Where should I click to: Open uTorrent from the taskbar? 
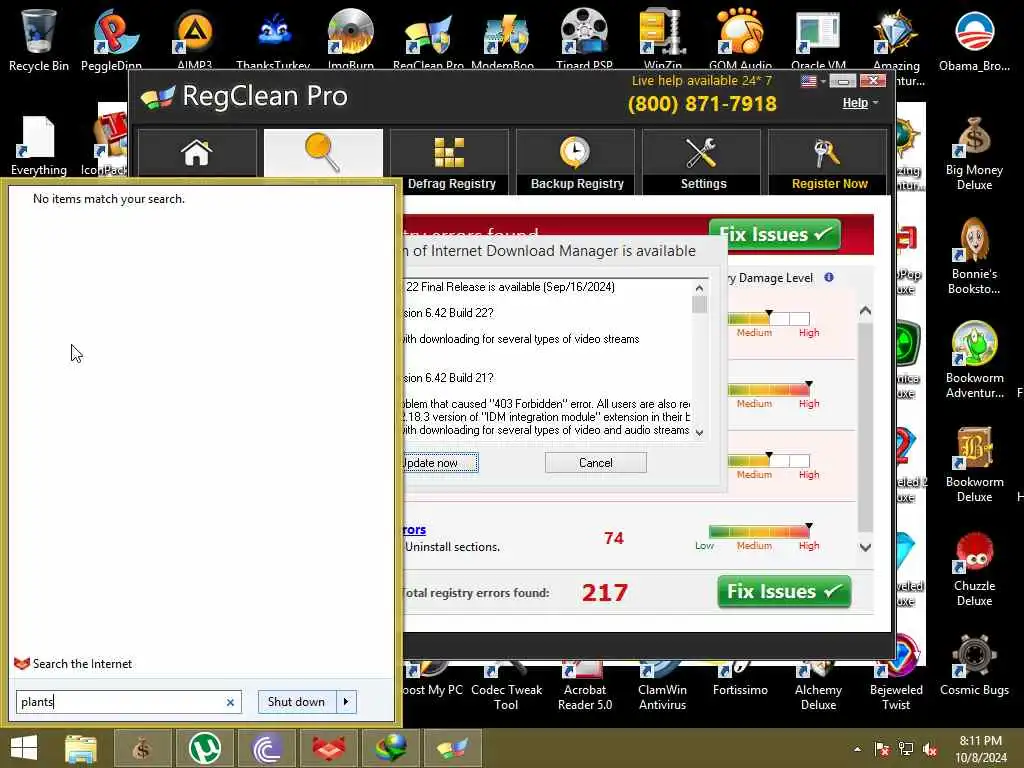pos(204,748)
